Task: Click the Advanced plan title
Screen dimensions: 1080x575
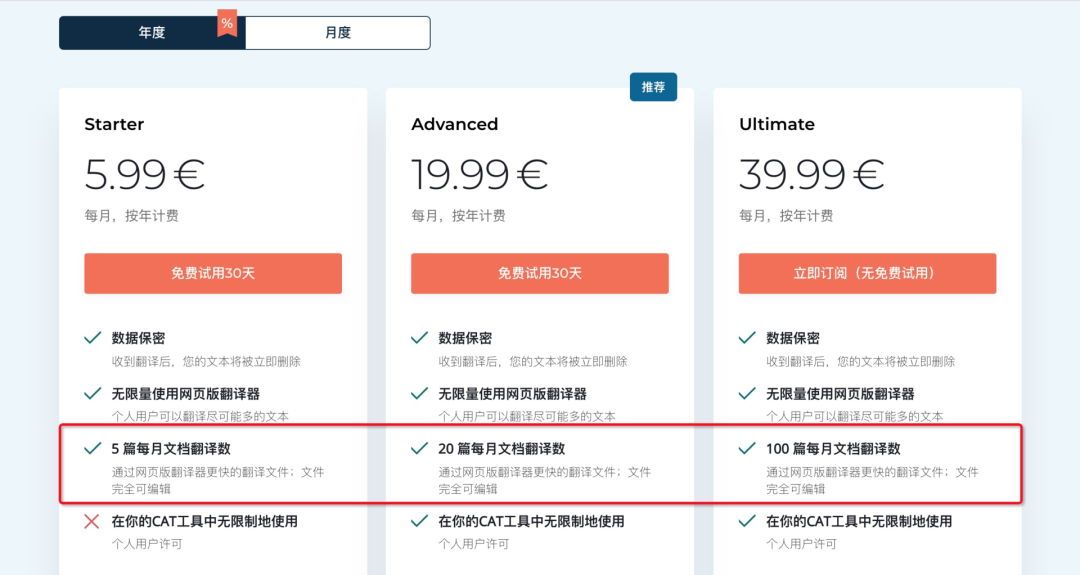Action: pos(455,125)
